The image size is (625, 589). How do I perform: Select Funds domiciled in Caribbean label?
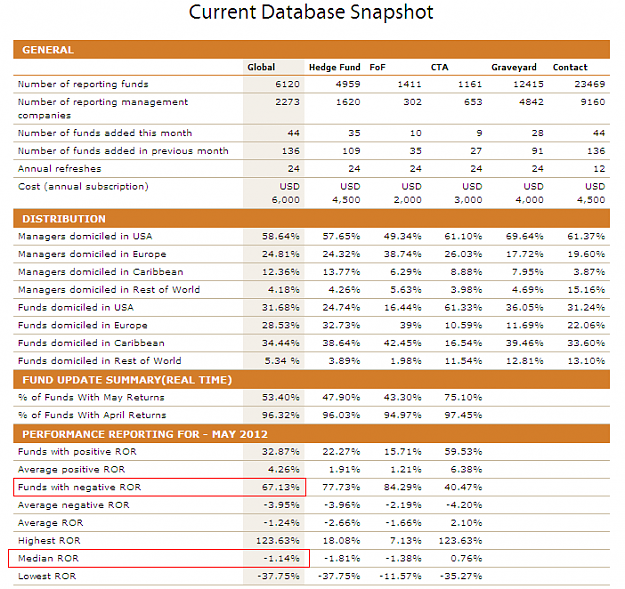point(91,343)
